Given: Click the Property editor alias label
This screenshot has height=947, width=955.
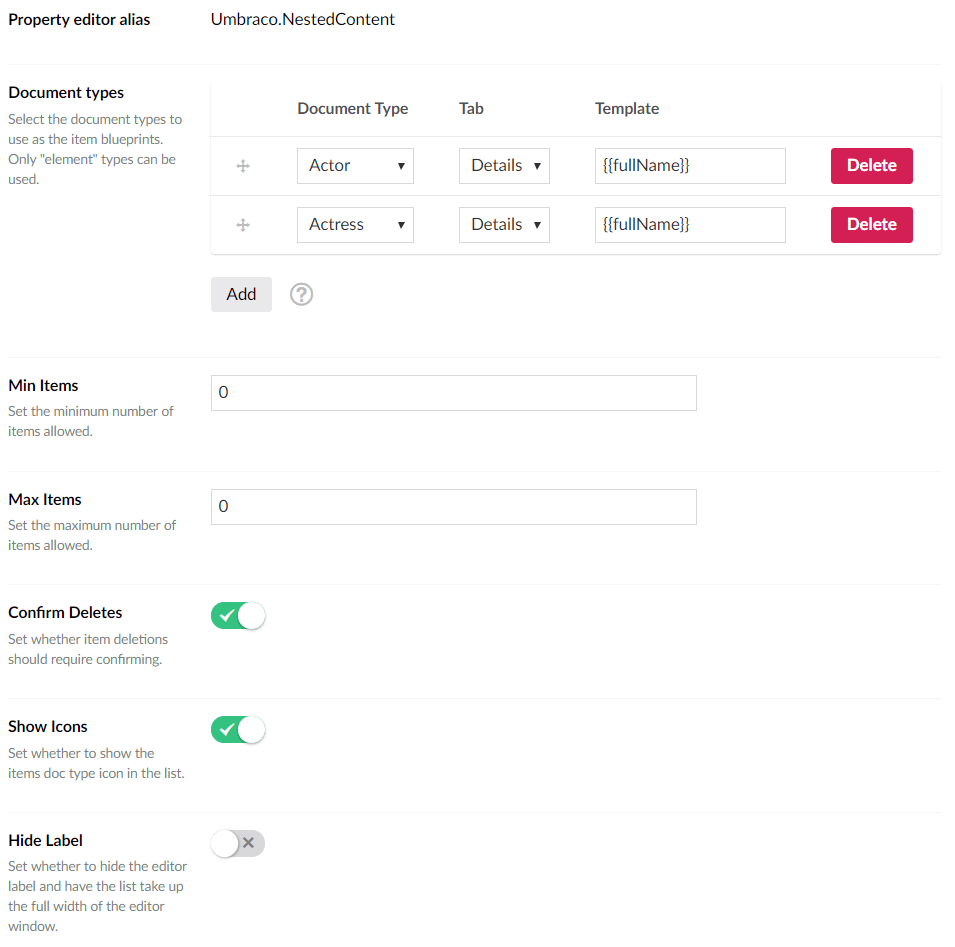Looking at the screenshot, I should 79,19.
